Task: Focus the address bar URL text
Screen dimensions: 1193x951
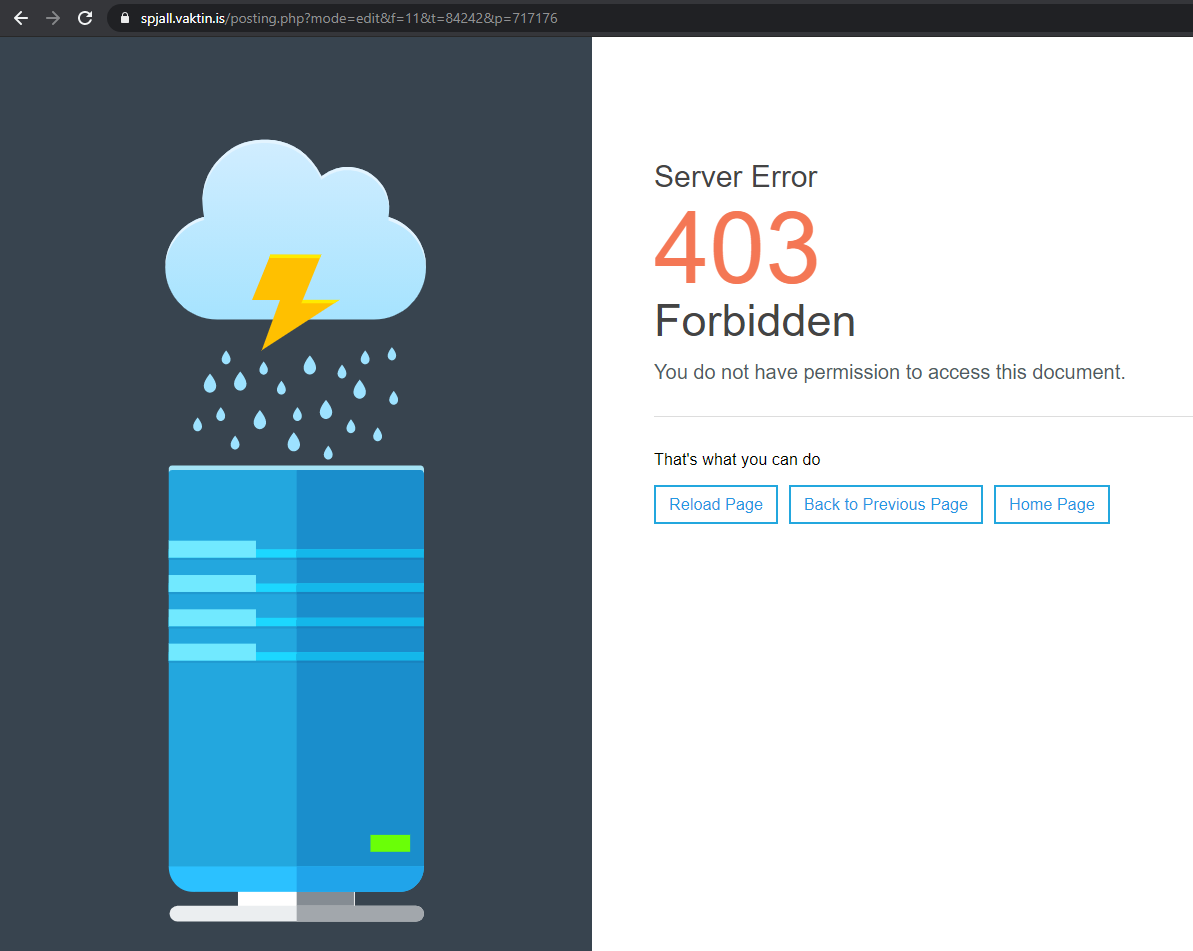Action: [350, 18]
